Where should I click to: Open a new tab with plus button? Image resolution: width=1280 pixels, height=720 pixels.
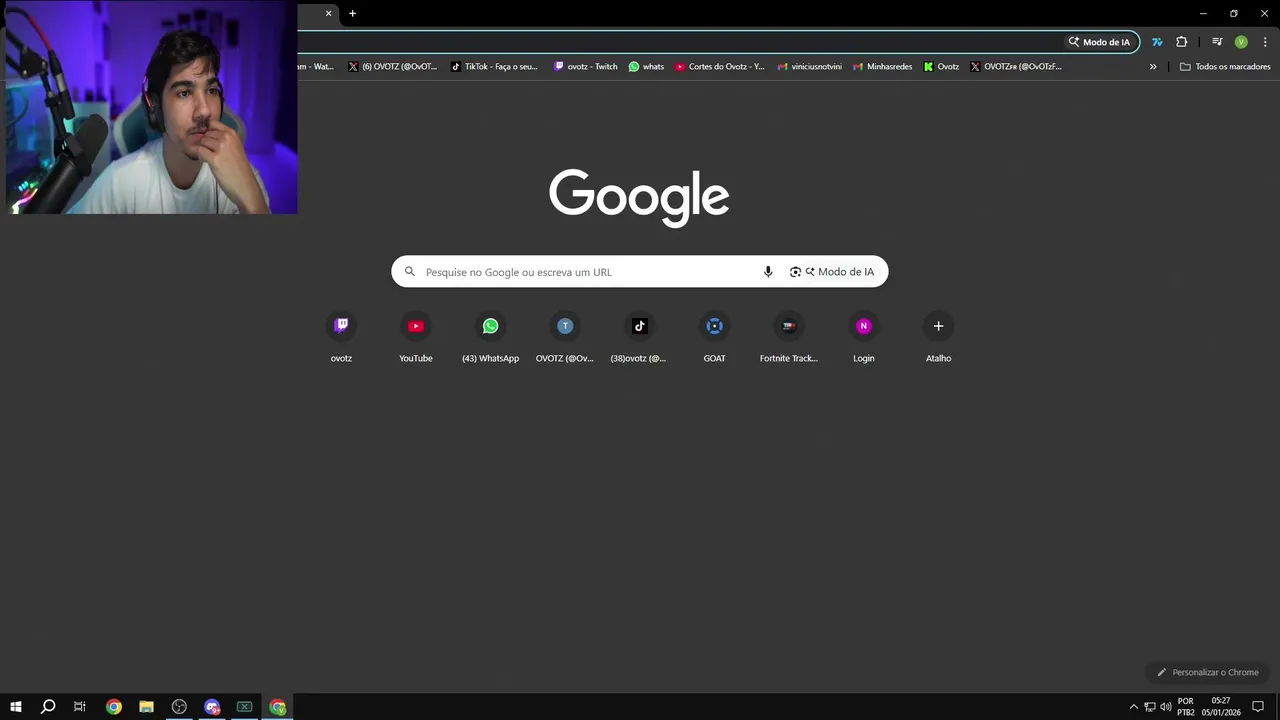pos(352,13)
